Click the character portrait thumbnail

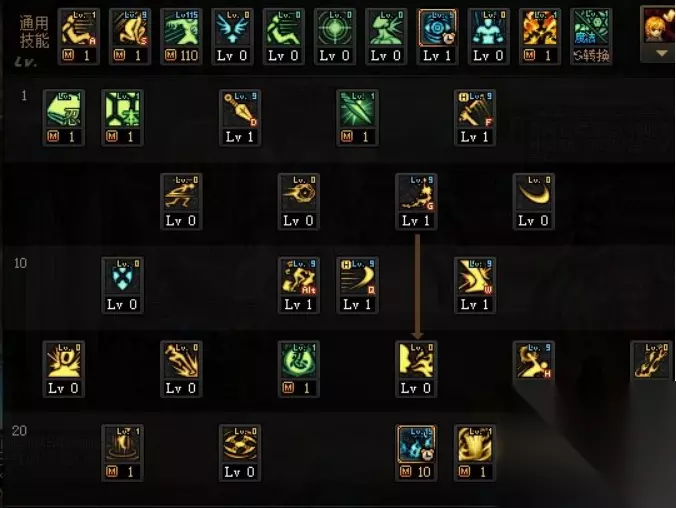(x=659, y=26)
